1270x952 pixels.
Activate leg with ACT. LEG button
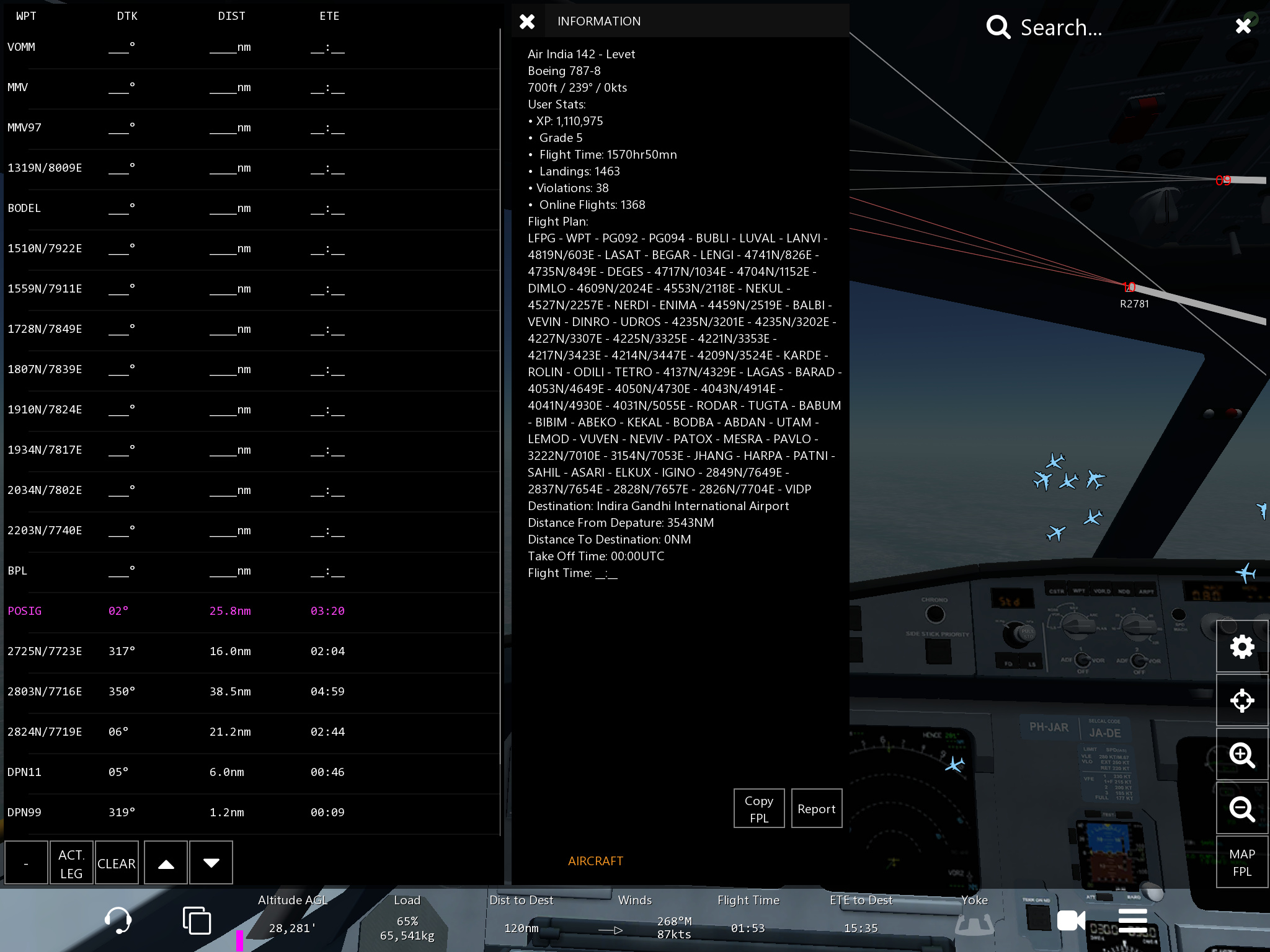tap(71, 863)
